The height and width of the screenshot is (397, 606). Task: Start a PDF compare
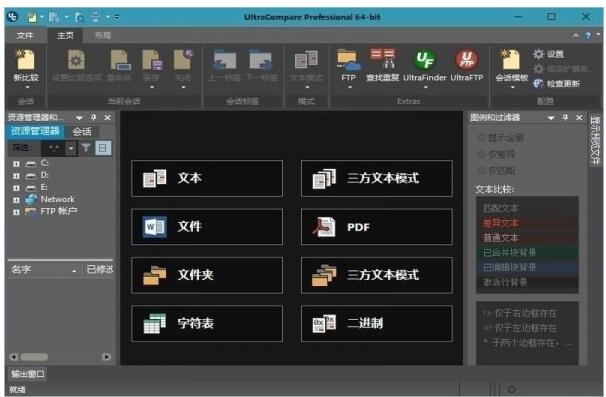point(376,227)
